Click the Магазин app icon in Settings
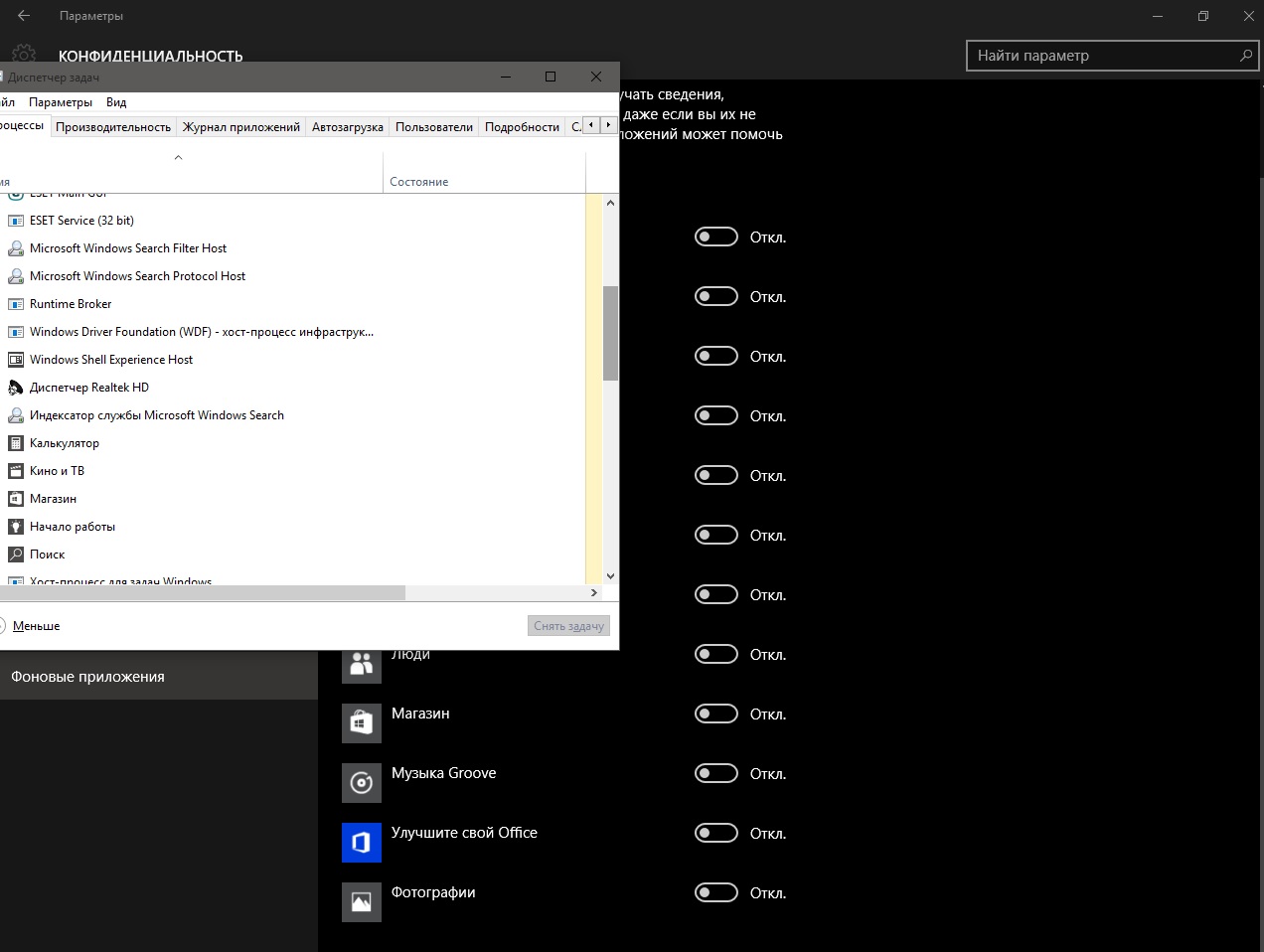Screen dimensions: 1264x952 coord(362,723)
